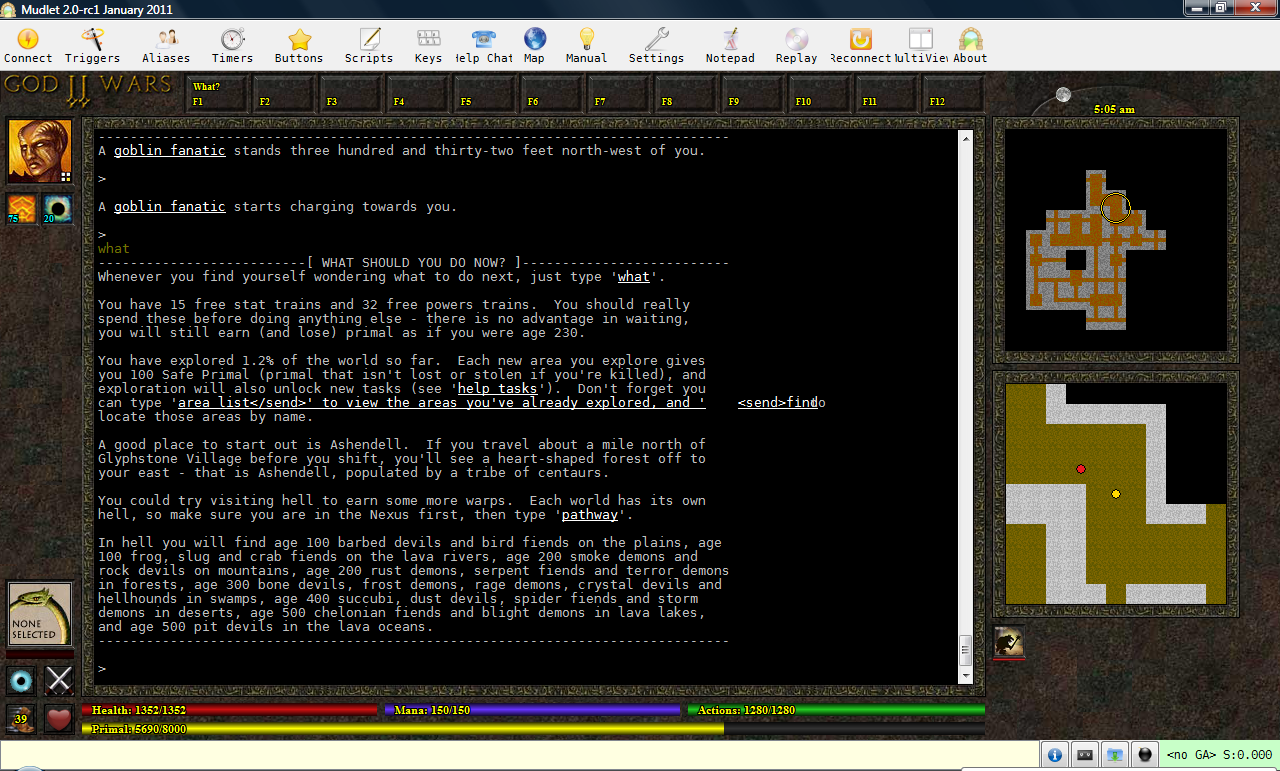Click the goblin enemy portrait below the map

[x=1009, y=642]
